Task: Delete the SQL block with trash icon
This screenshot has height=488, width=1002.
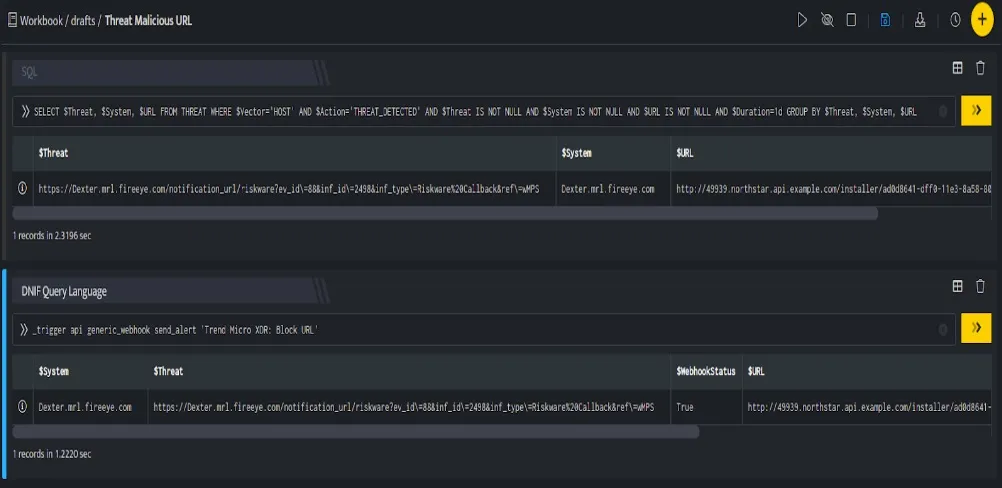Action: tap(980, 68)
